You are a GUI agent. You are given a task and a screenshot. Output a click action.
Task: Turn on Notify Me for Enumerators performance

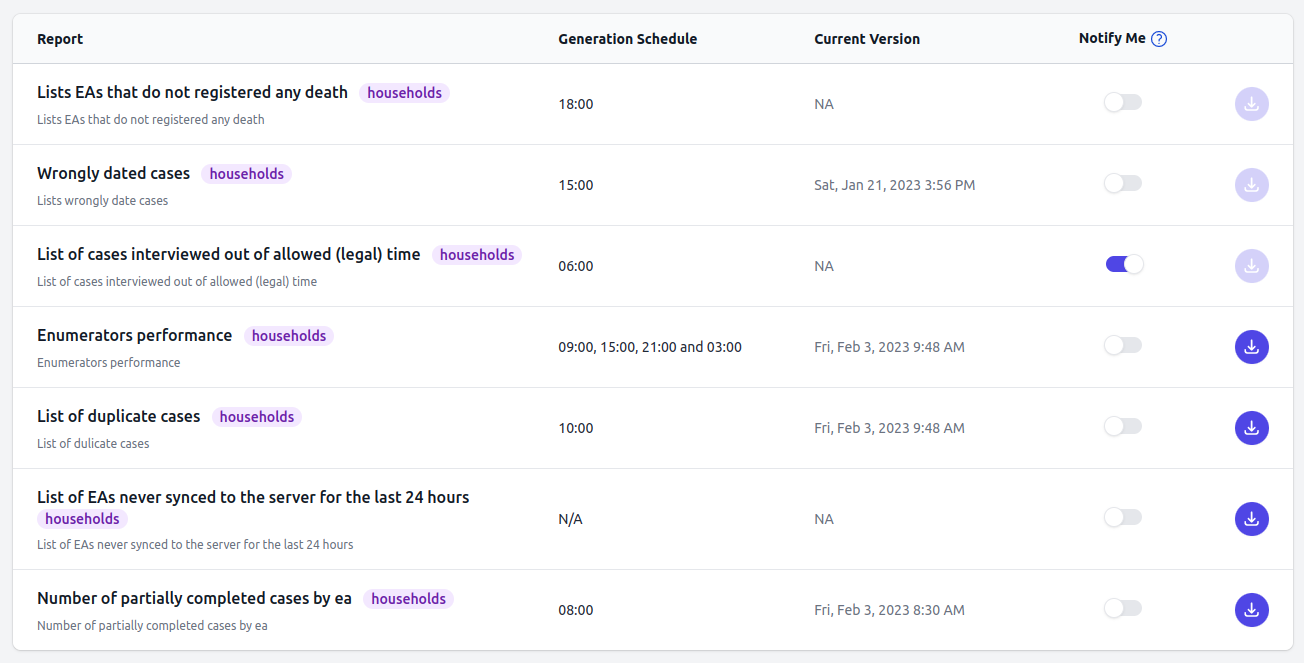coord(1123,345)
